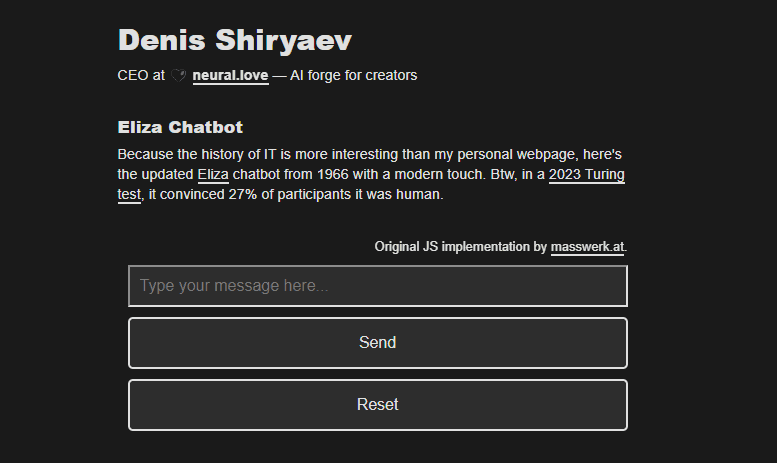Visit the masswerk.at link
This screenshot has width=777, height=463.
(x=587, y=247)
